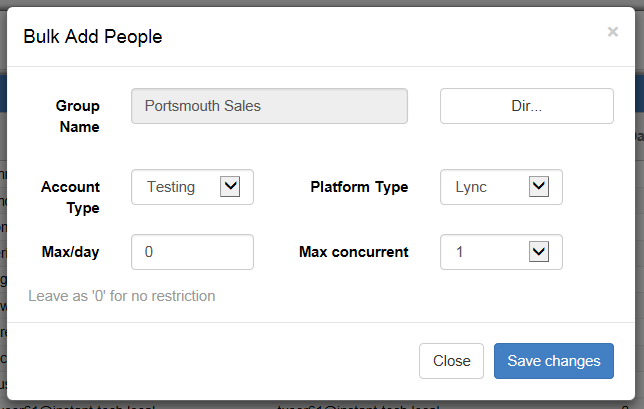The height and width of the screenshot is (409, 644).
Task: Click the Bulk Add People title
Action: click(x=93, y=37)
